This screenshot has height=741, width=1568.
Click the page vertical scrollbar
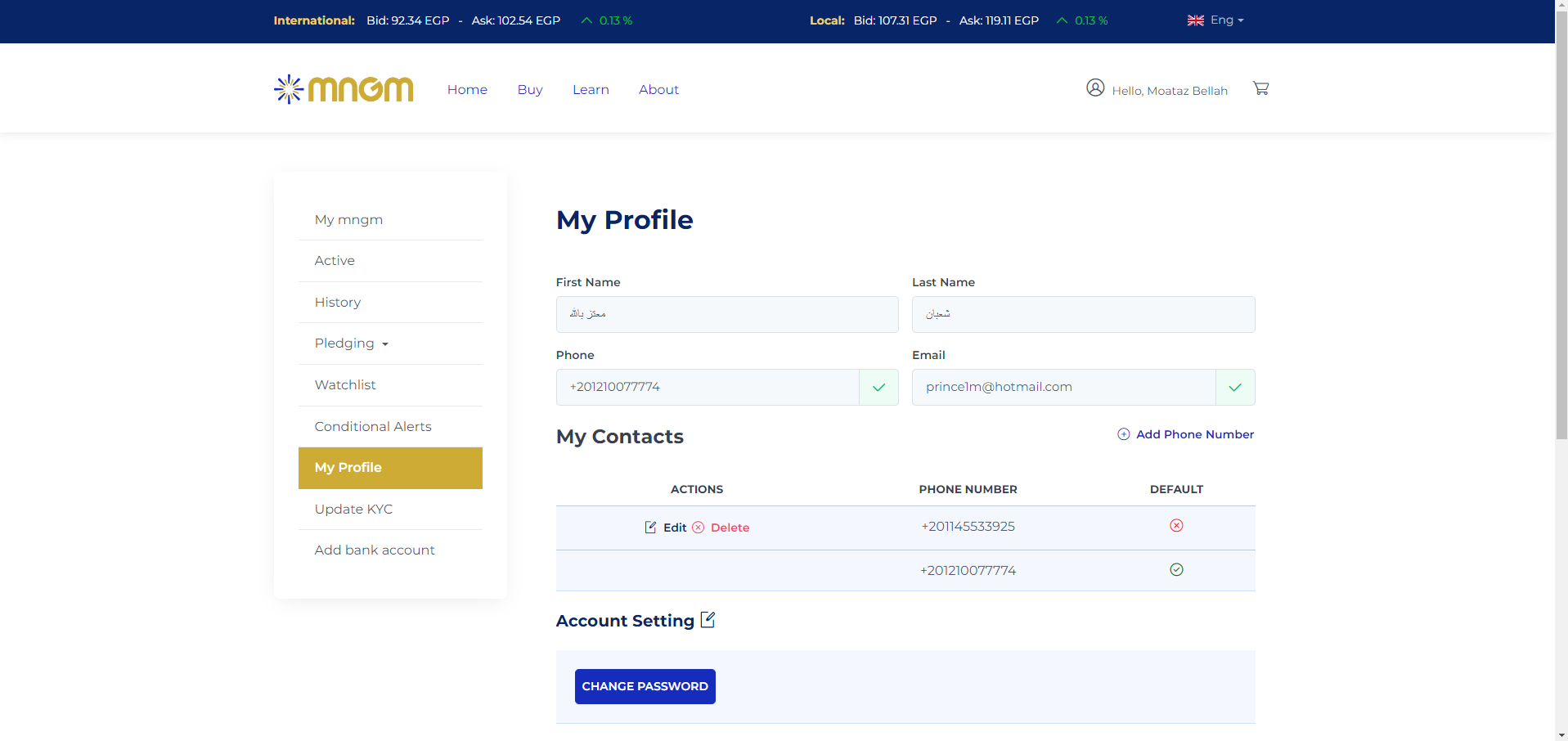(1561, 245)
